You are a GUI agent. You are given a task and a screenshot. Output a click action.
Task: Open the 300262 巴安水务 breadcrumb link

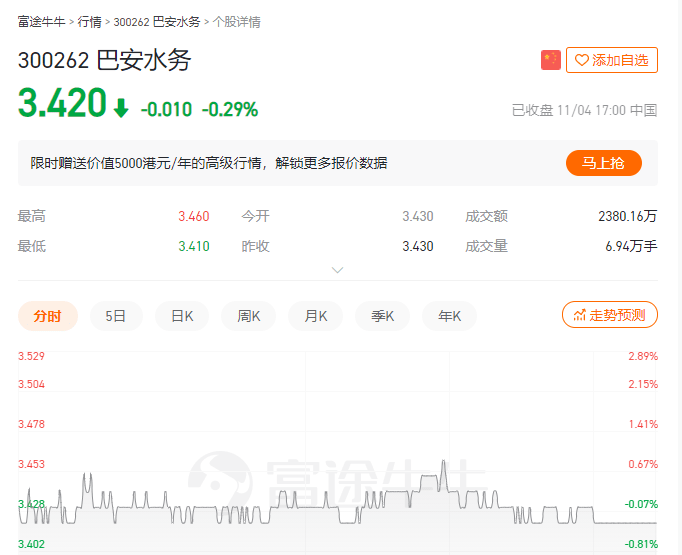pyautogui.click(x=157, y=22)
